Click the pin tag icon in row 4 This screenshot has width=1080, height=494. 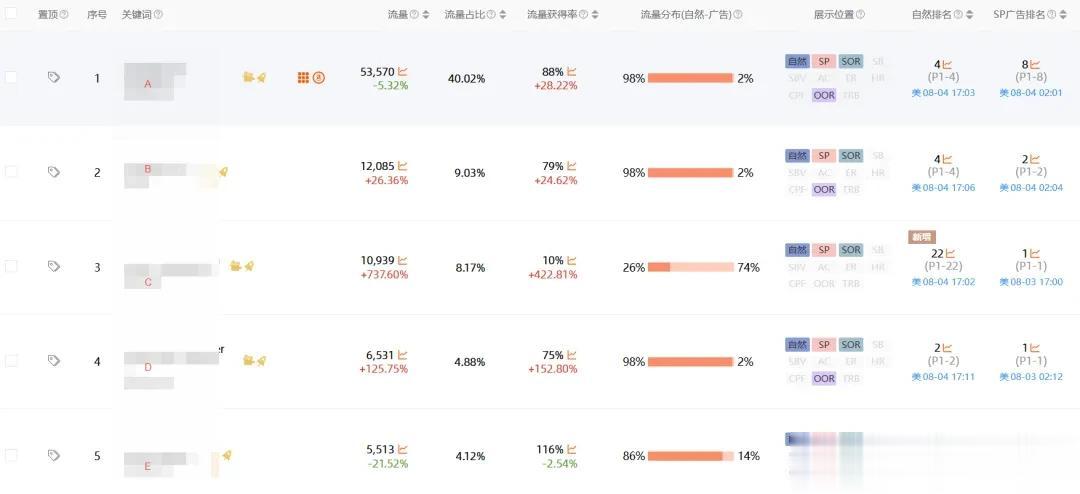point(54,361)
